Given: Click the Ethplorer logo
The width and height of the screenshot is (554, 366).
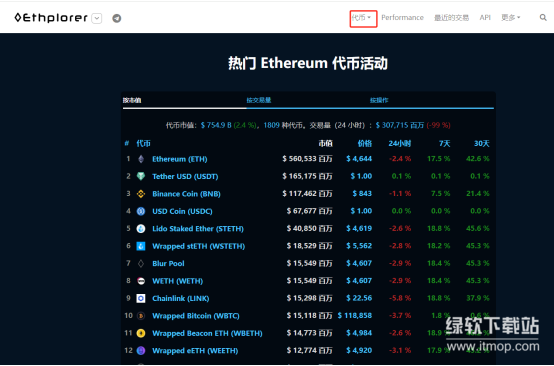Looking at the screenshot, I should point(51,18).
